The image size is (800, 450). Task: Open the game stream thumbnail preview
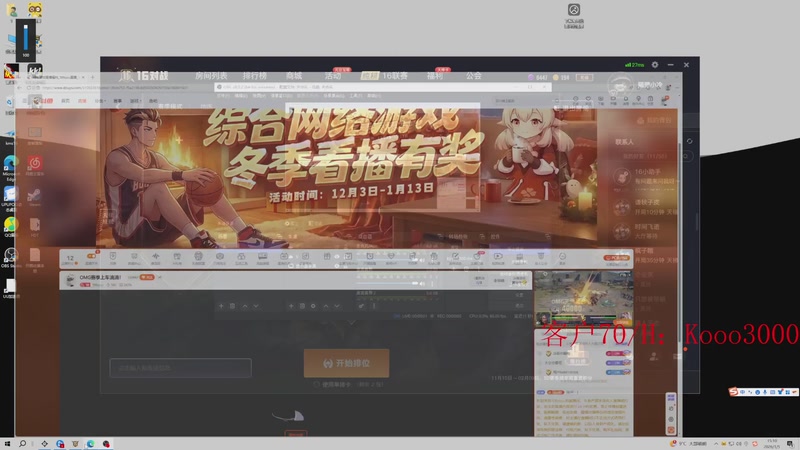pyautogui.click(x=583, y=298)
